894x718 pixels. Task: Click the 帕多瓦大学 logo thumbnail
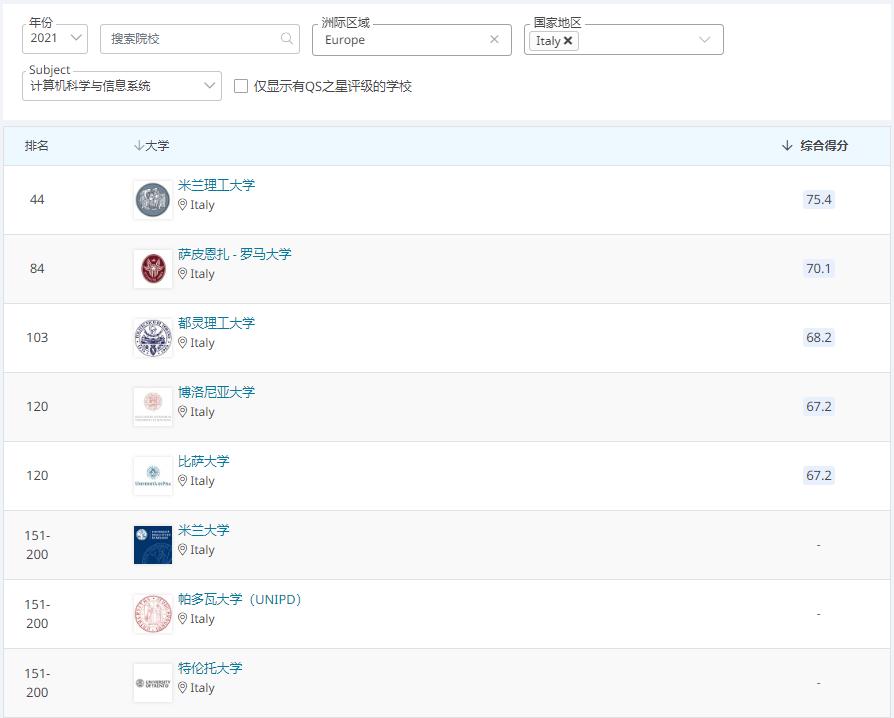(153, 614)
